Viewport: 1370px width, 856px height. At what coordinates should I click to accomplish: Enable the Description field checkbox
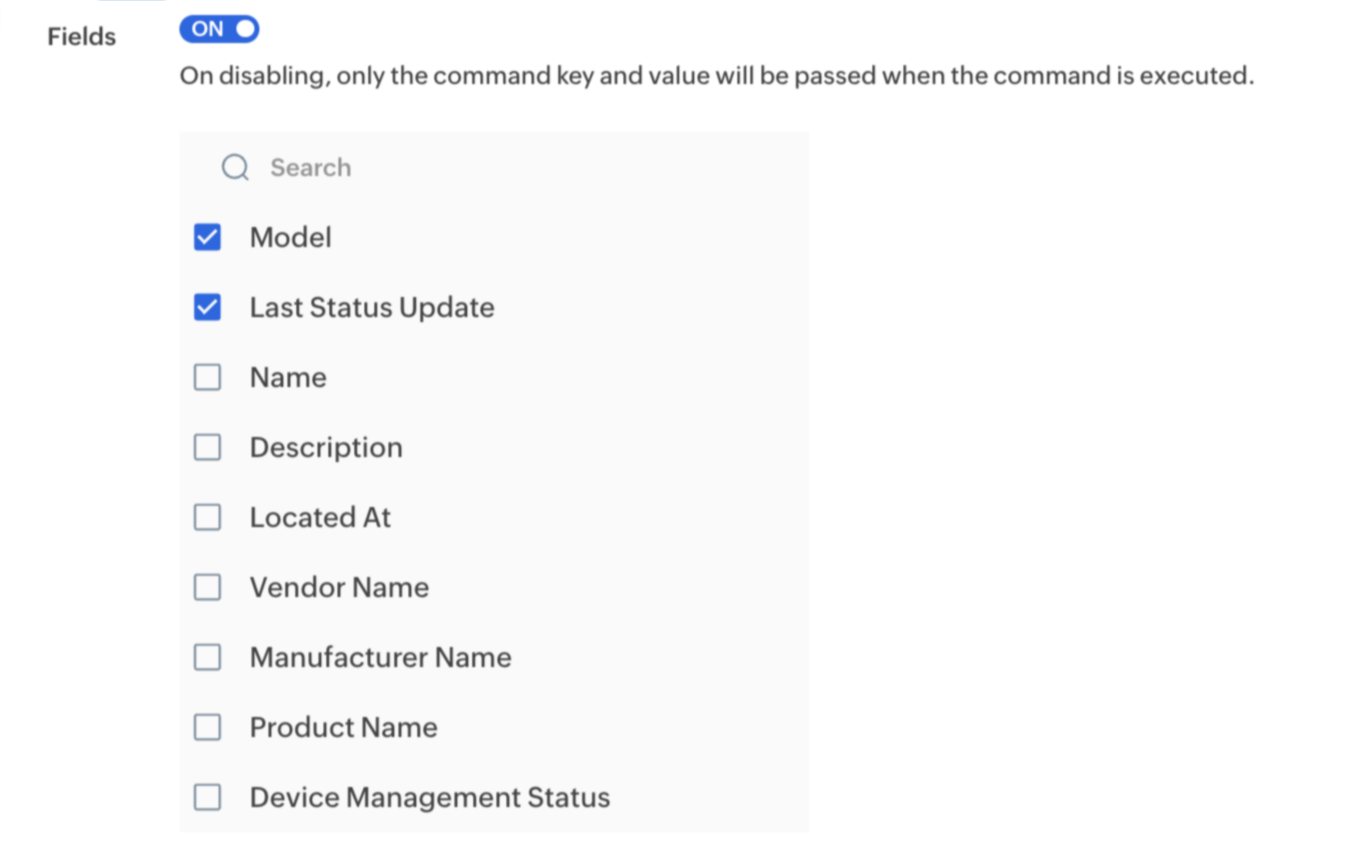(x=207, y=447)
